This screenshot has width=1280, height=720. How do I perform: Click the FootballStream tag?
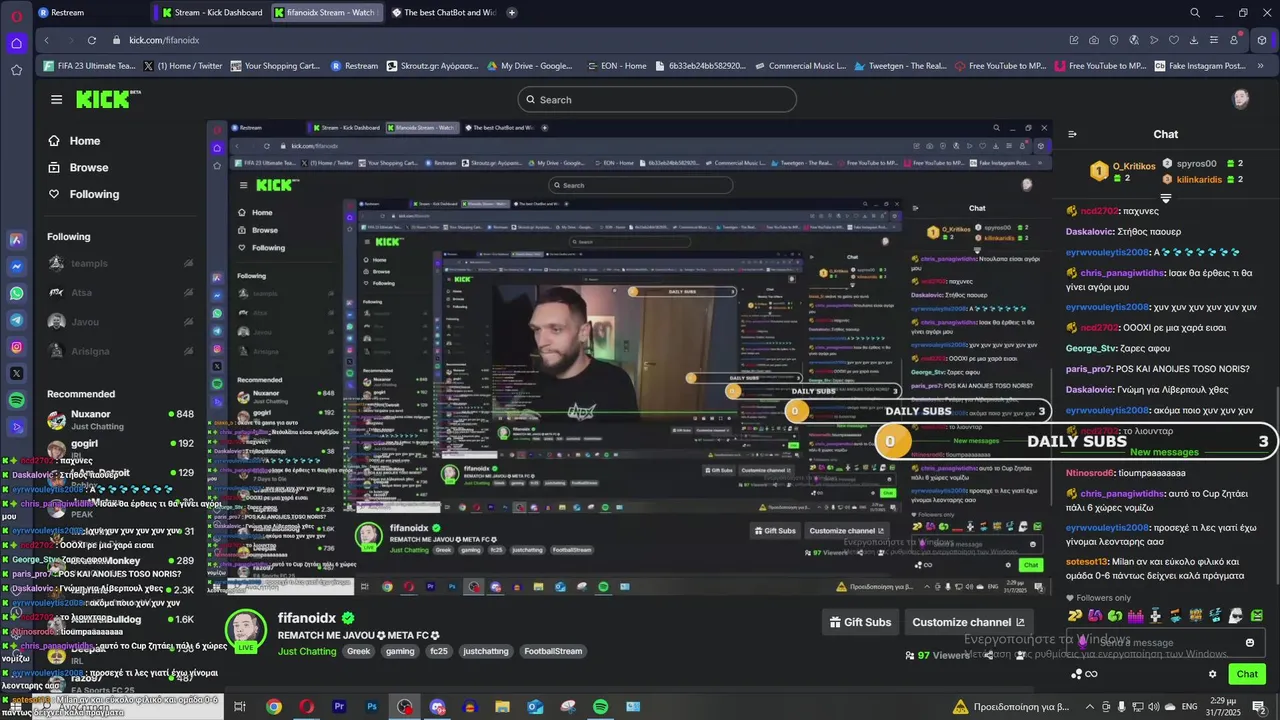click(x=553, y=651)
